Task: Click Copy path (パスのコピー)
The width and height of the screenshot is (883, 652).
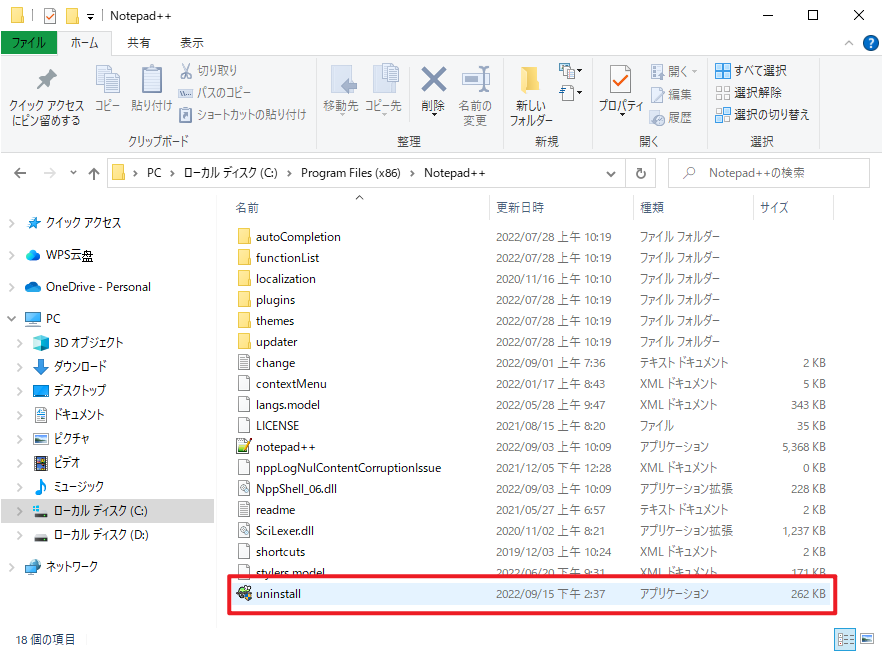Action: click(215, 93)
